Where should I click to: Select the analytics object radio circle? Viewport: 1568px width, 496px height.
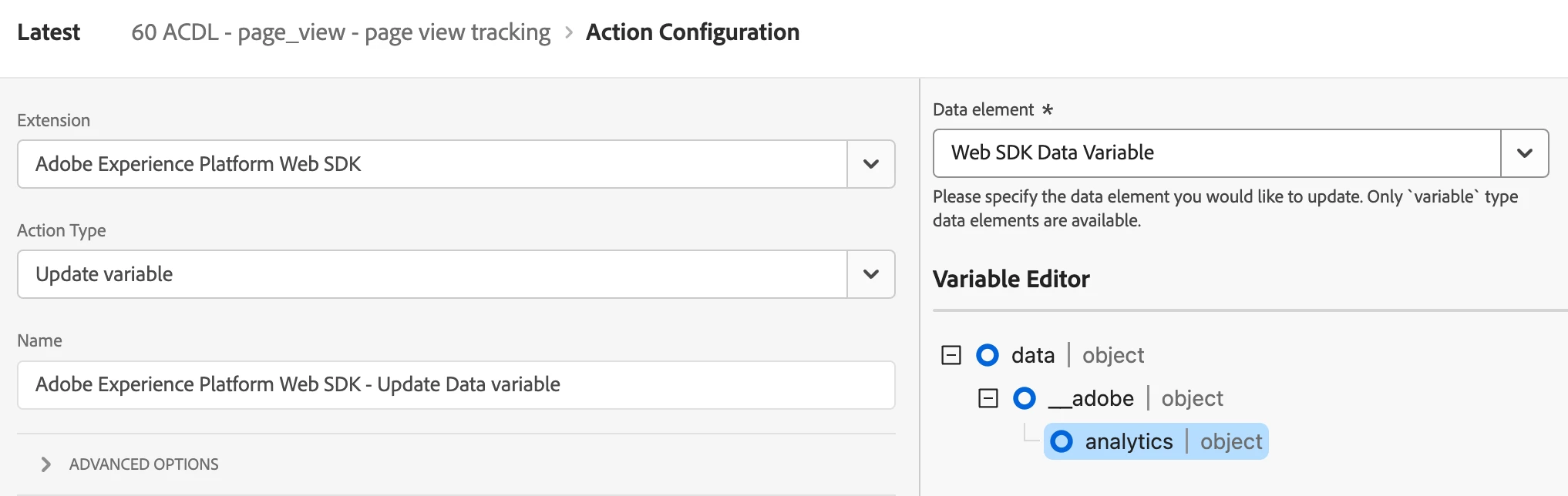pyautogui.click(x=1062, y=441)
